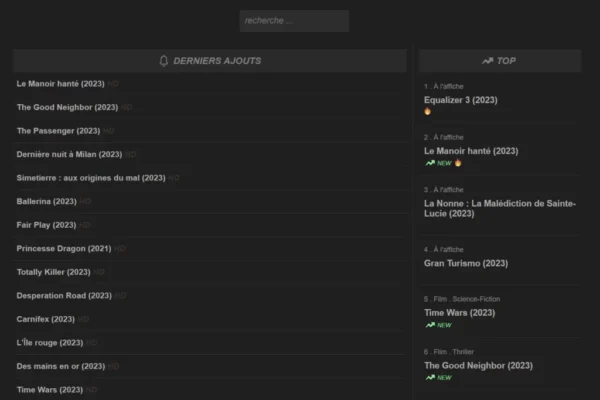
Task: Click '6 . Film . Thriller' label
Action: (449, 352)
